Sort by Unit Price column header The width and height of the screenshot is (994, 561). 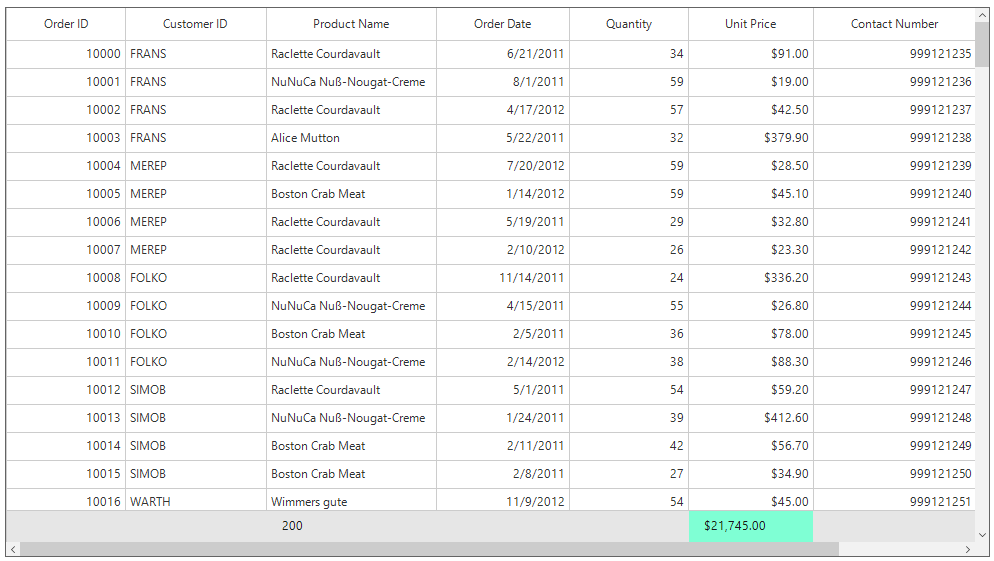point(751,24)
